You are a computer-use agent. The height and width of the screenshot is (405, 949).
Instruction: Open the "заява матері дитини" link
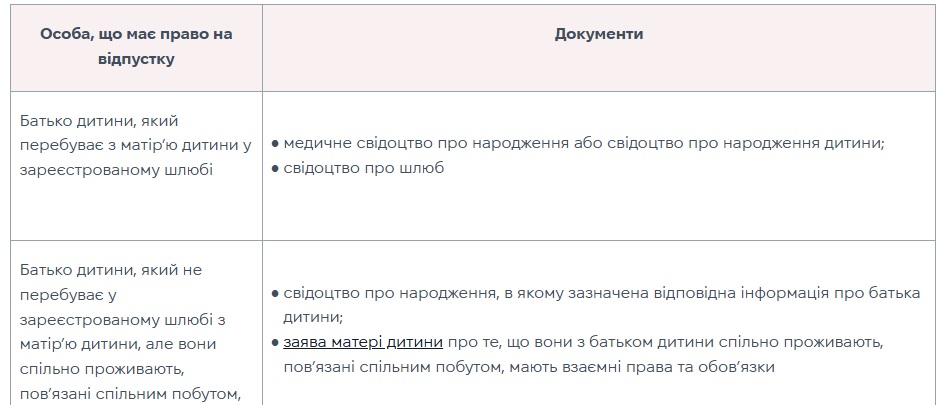(x=362, y=342)
